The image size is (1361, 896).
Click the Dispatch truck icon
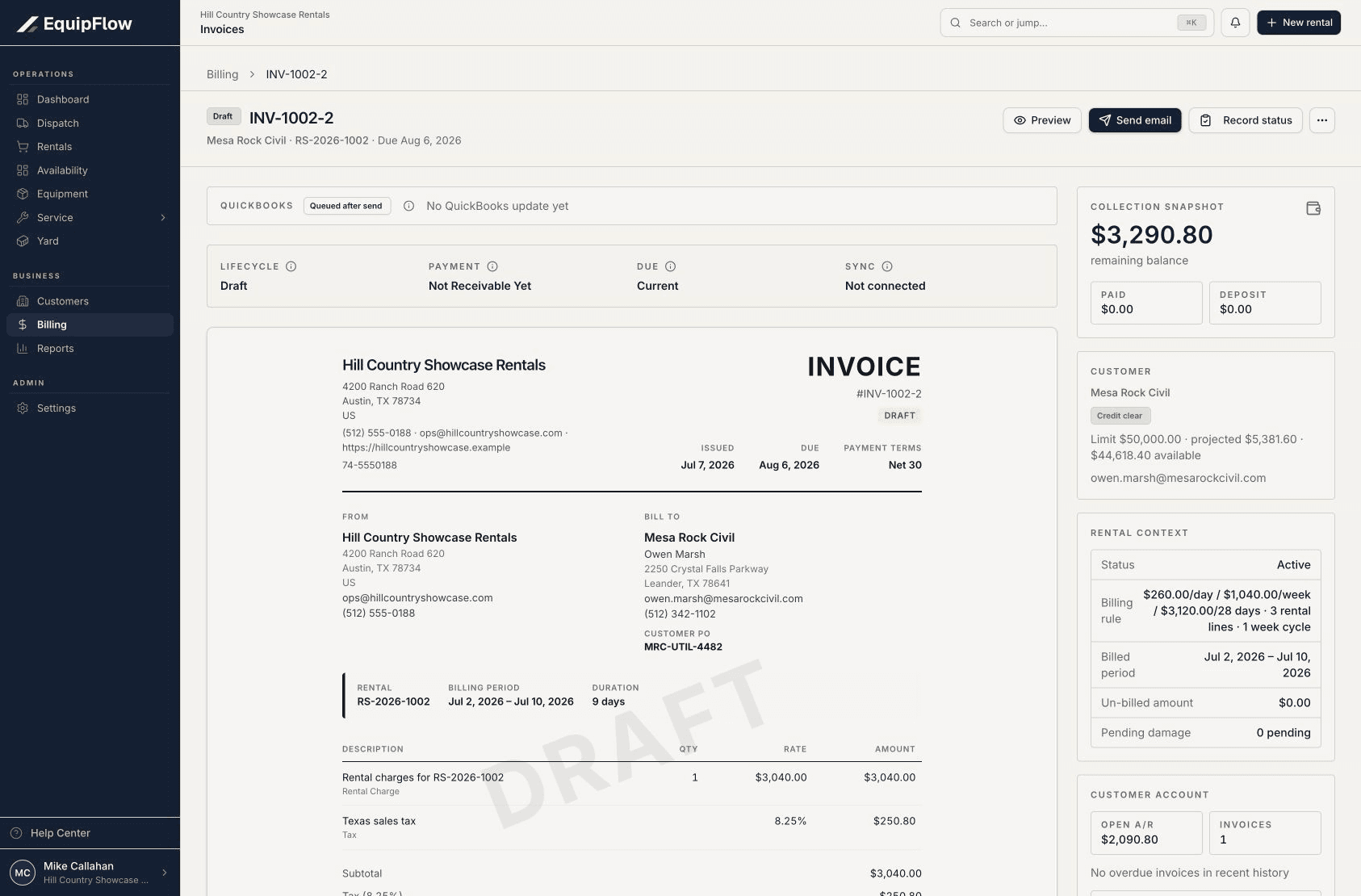[23, 124]
